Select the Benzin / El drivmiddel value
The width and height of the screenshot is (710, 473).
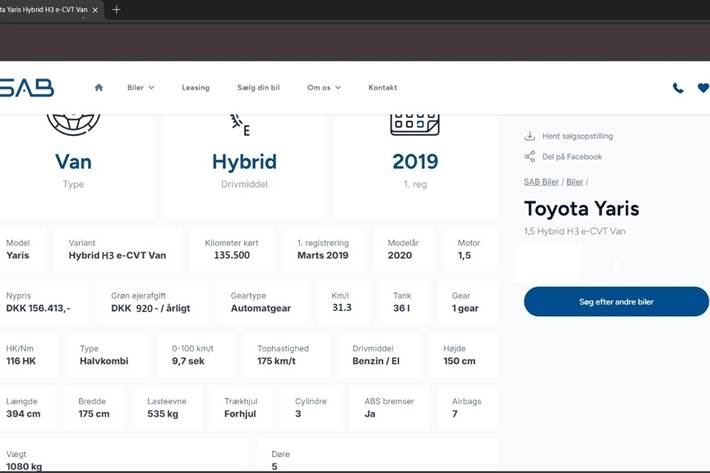pyautogui.click(x=376, y=361)
